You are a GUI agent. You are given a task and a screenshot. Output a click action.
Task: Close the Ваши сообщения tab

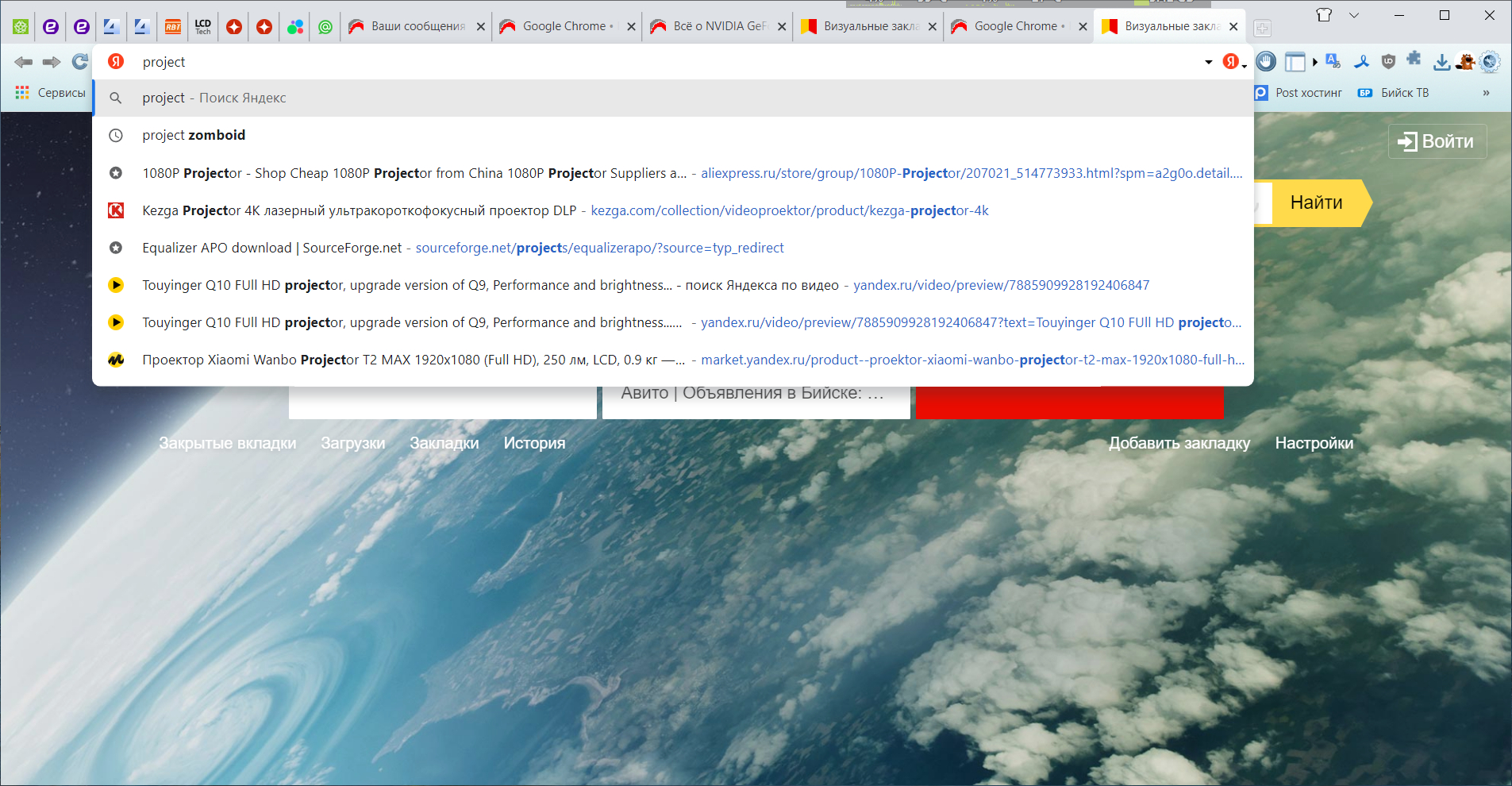tap(481, 26)
